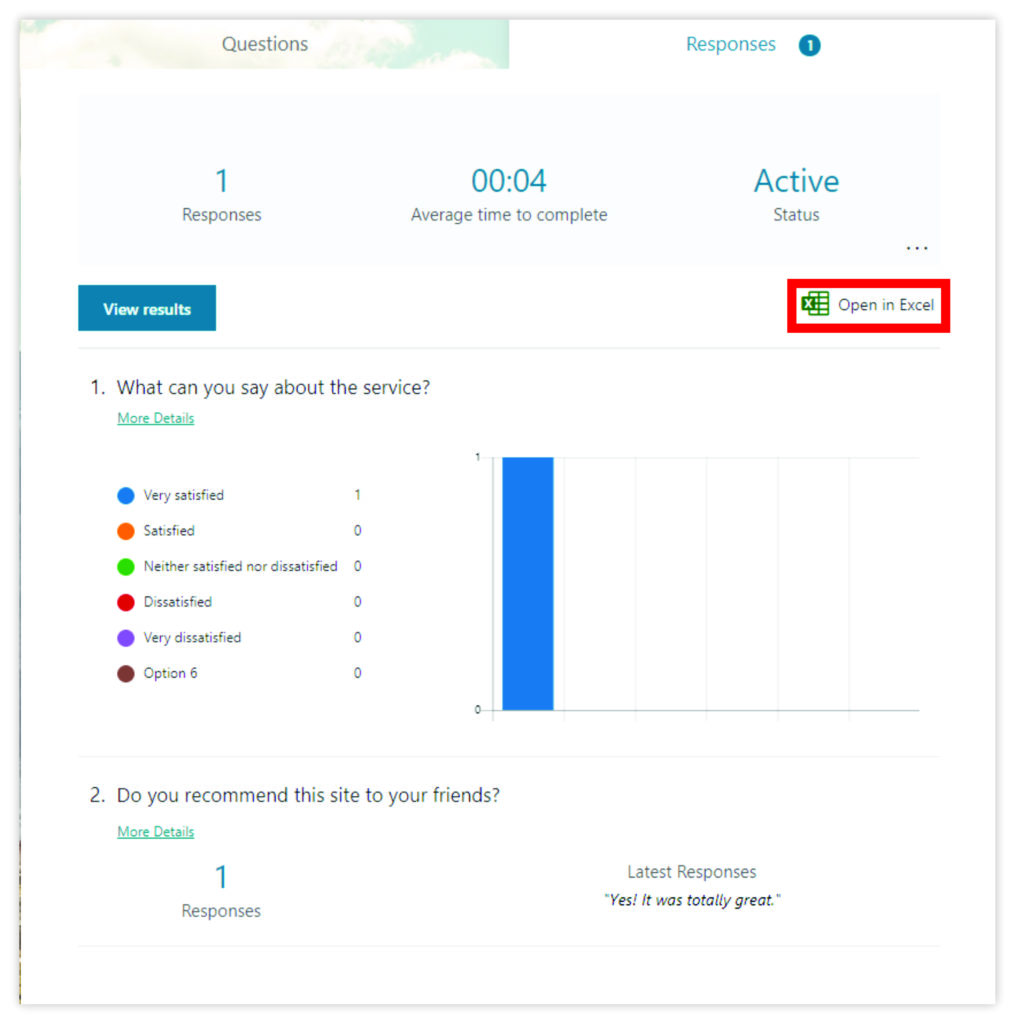Click the Average time to complete value
Image resolution: width=1015 pixels, height=1024 pixels.
tap(508, 181)
